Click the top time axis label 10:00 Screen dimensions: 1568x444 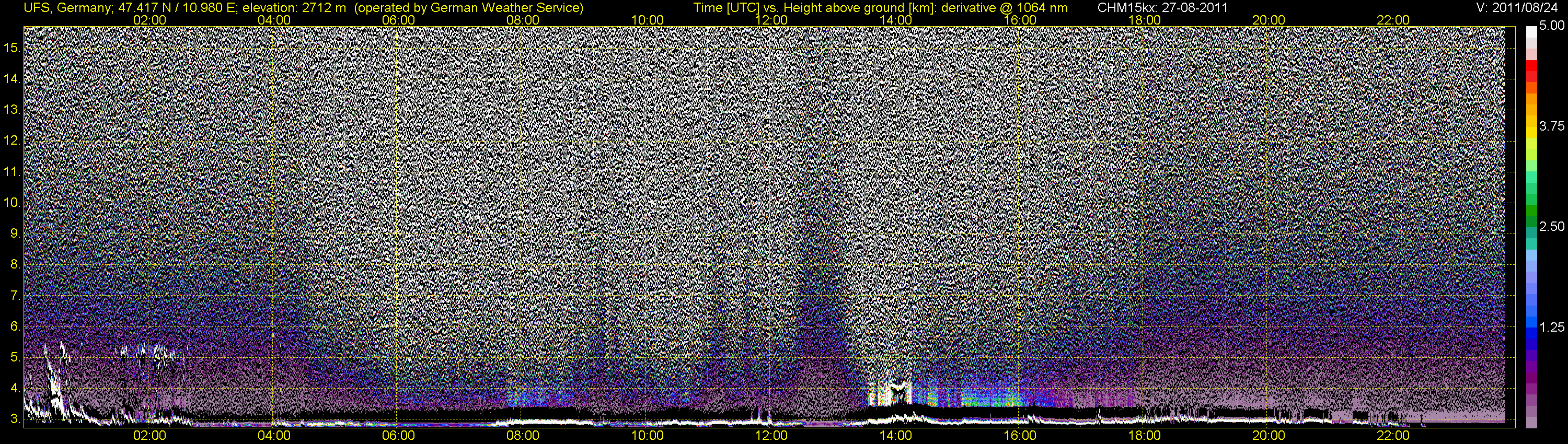(647, 20)
